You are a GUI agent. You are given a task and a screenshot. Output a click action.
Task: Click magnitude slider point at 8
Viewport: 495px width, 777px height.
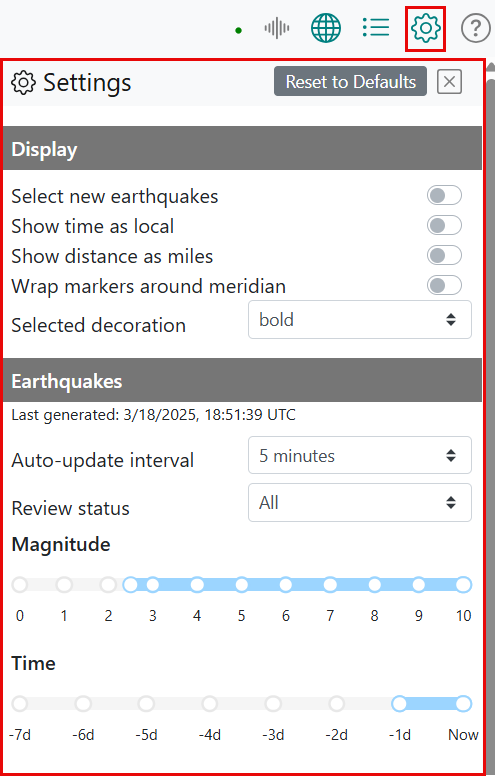(375, 585)
